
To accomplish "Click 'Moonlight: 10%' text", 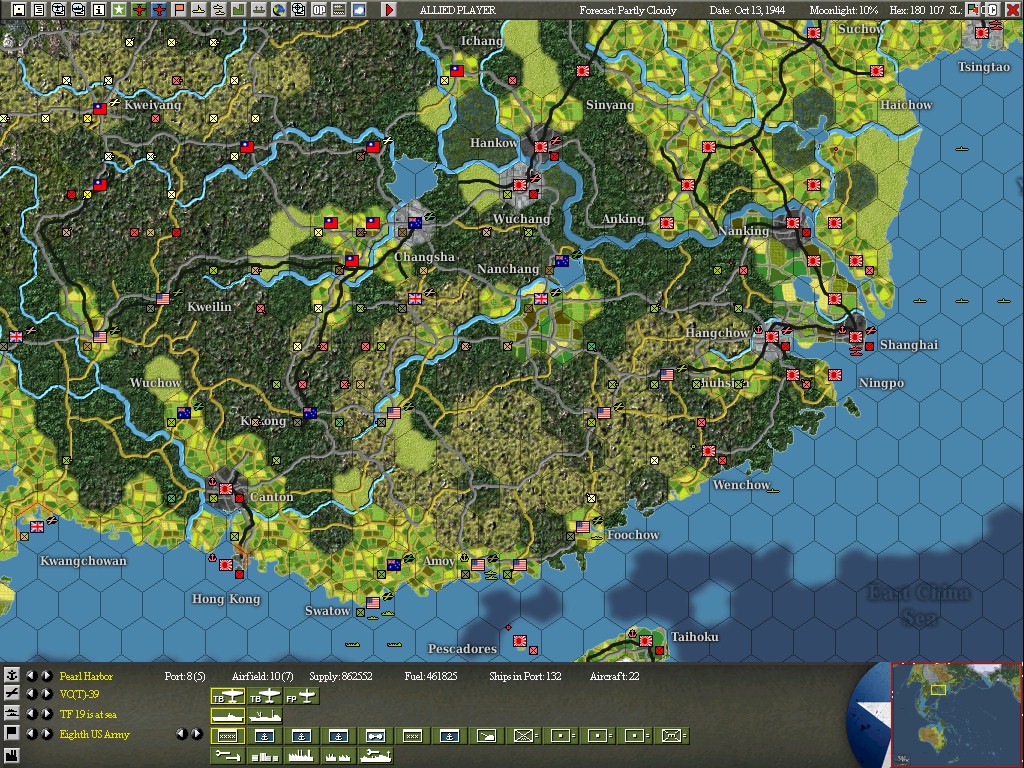I will tap(843, 10).
